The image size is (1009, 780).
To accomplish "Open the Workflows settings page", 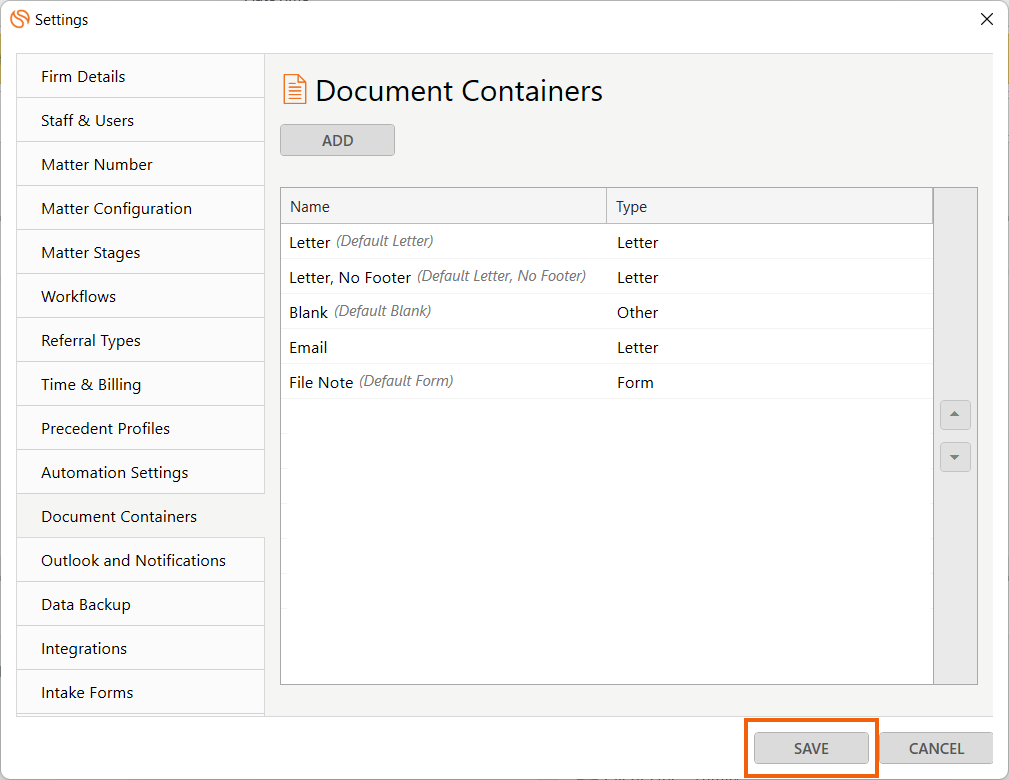I will [78, 297].
